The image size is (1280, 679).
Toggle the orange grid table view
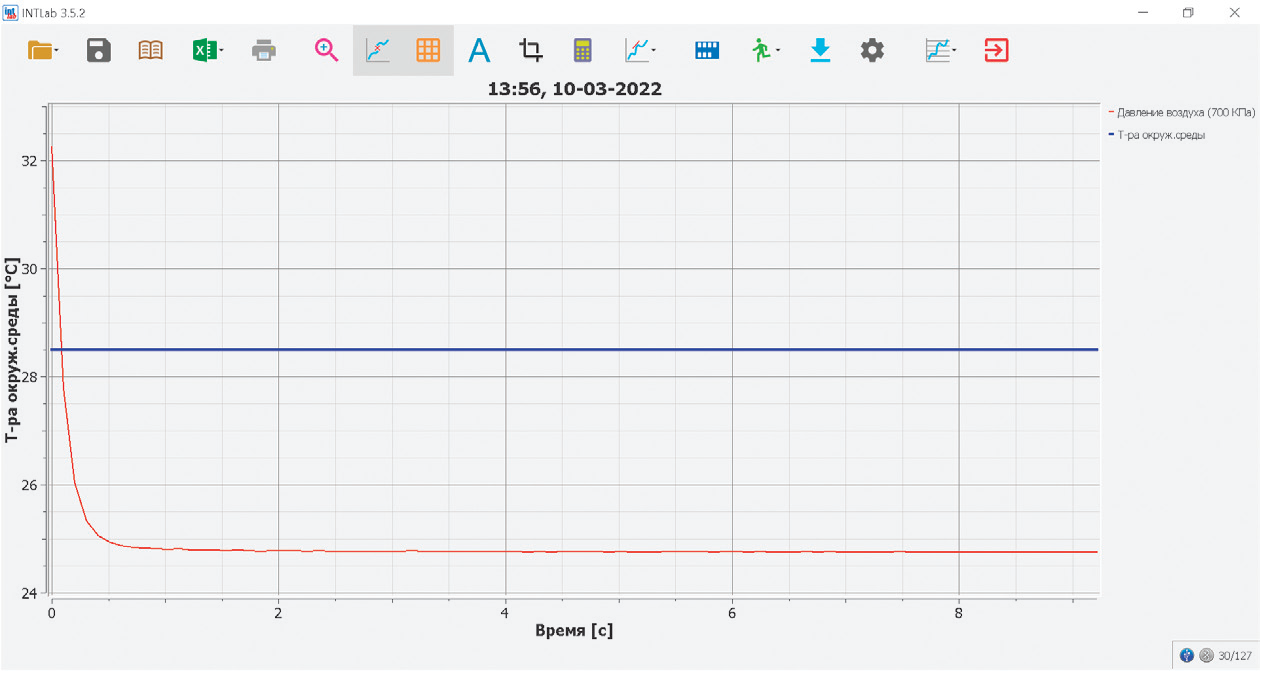428,50
